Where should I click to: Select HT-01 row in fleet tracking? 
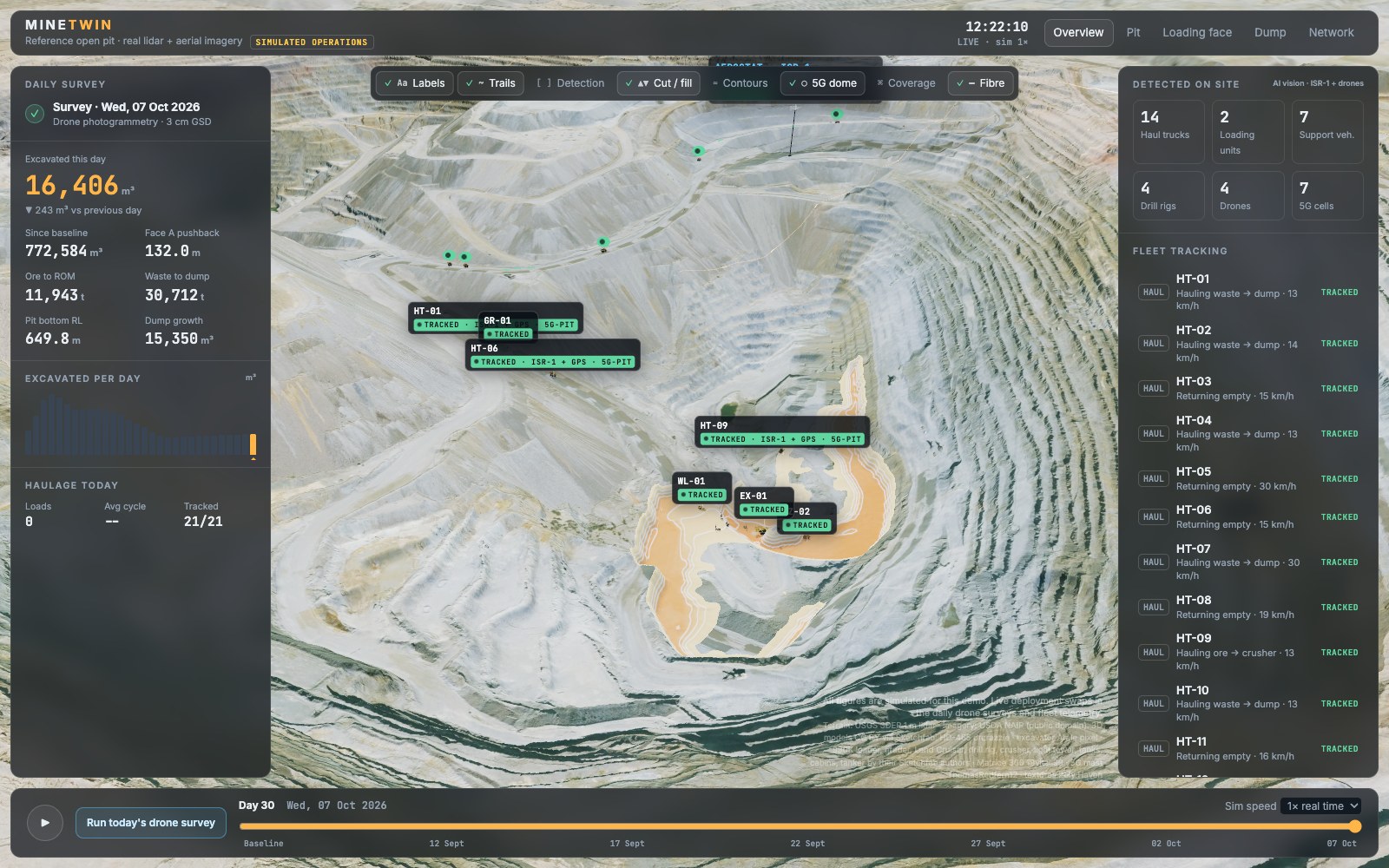(x=1248, y=293)
